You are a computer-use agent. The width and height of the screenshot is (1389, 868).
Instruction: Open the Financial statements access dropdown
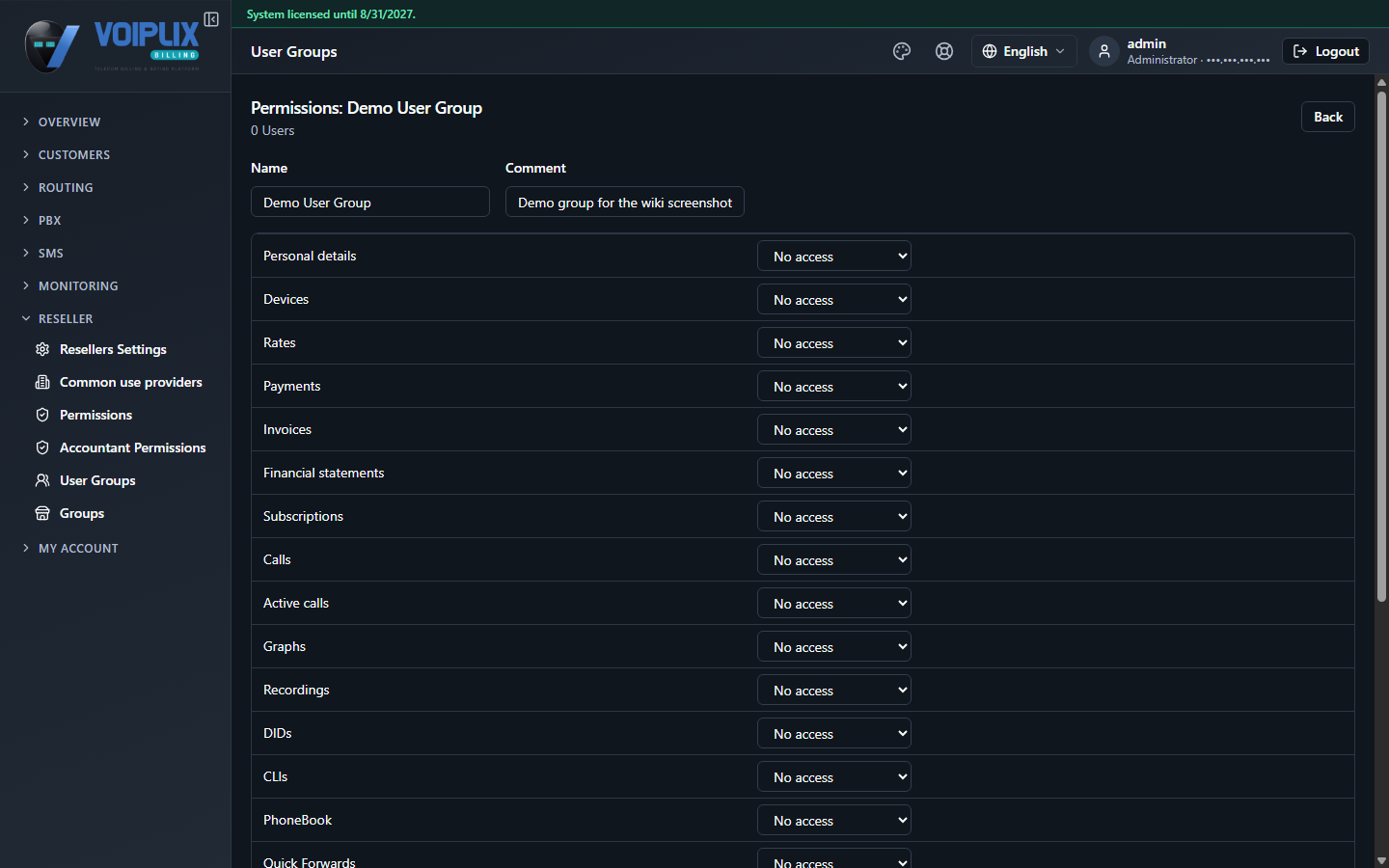[x=834, y=473]
